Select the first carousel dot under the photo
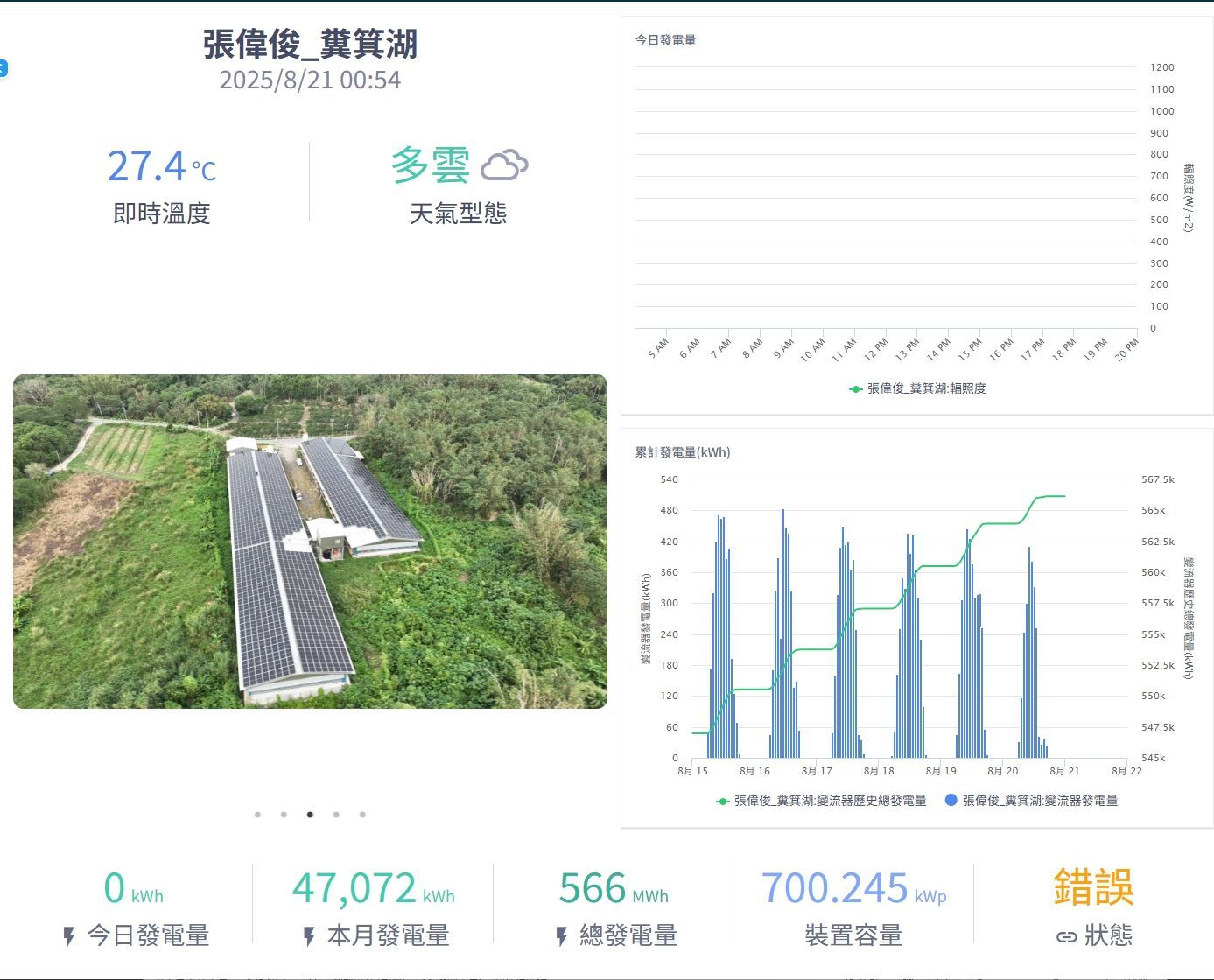The height and width of the screenshot is (980, 1214). [257, 815]
